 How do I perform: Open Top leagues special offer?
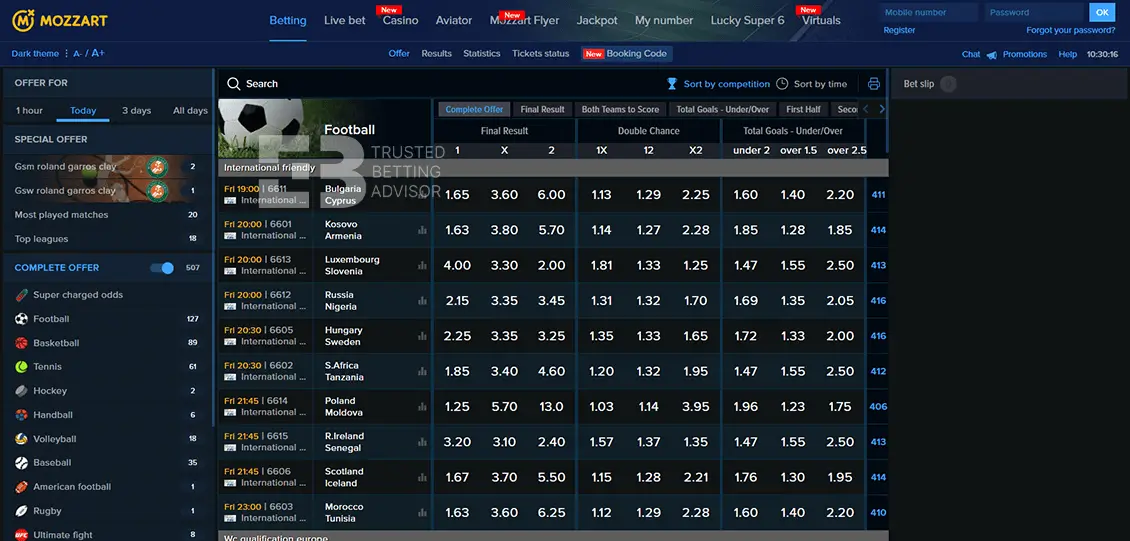[x=107, y=239]
